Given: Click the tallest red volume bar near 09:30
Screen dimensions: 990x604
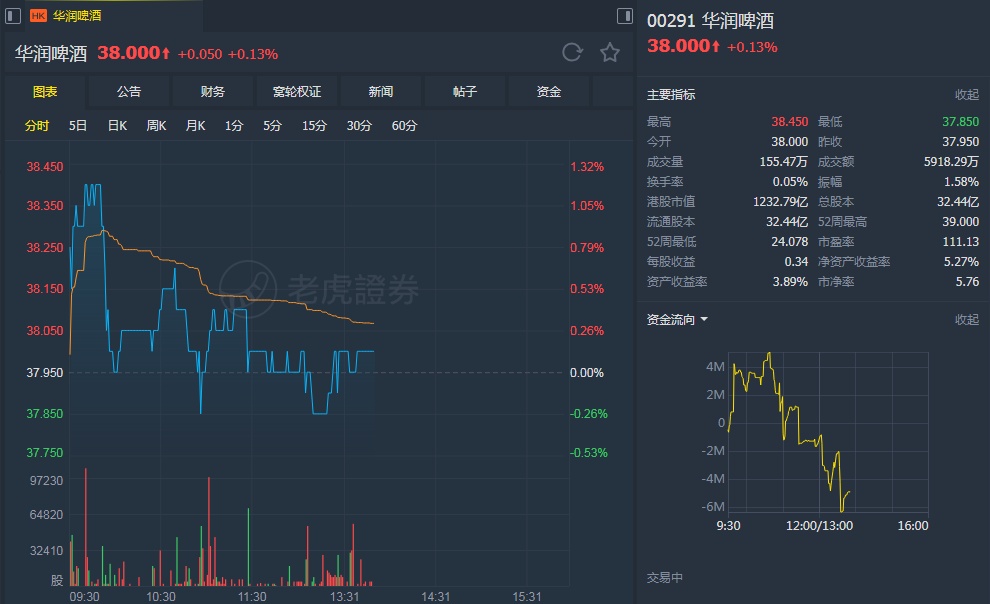Looking at the screenshot, I should (86, 527).
